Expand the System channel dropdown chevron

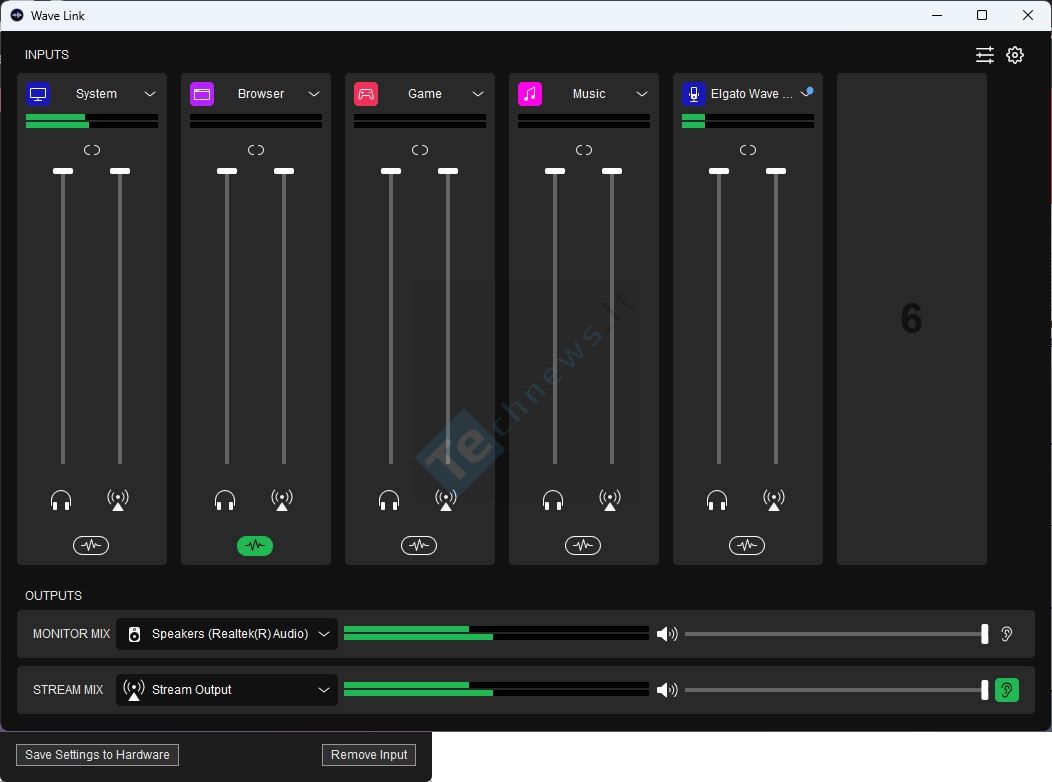coord(150,94)
